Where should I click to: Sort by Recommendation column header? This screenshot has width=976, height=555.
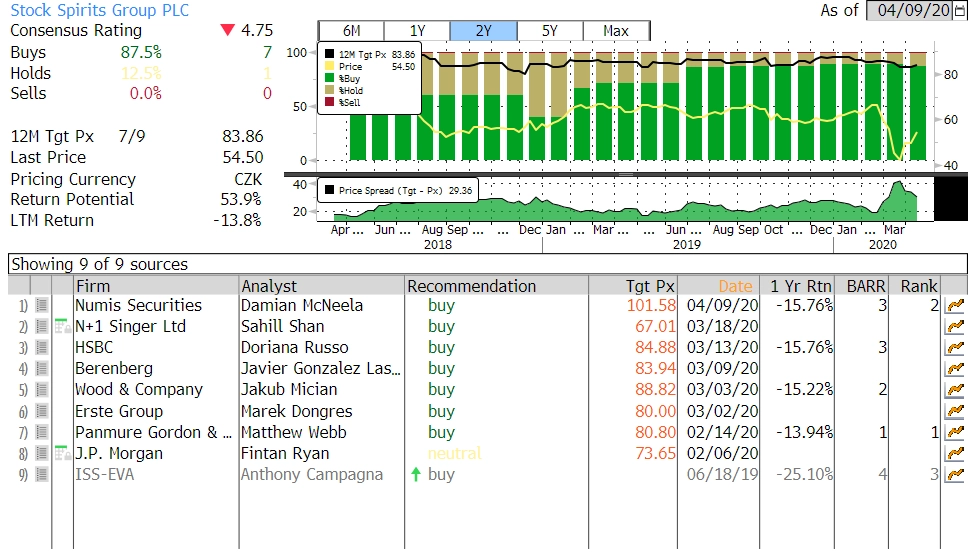496,286
